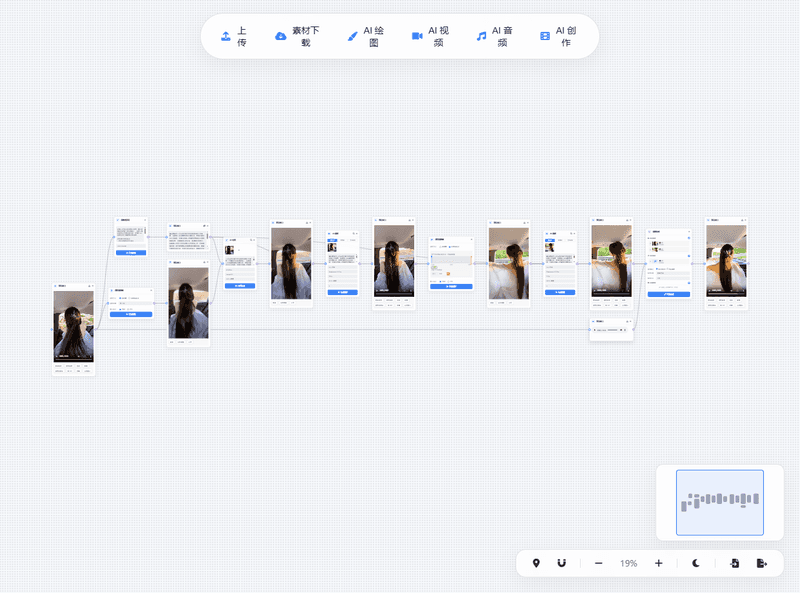Screen dimensions: 800x593
Task: Select the leftmost video node thumbnail
Action: (73, 326)
